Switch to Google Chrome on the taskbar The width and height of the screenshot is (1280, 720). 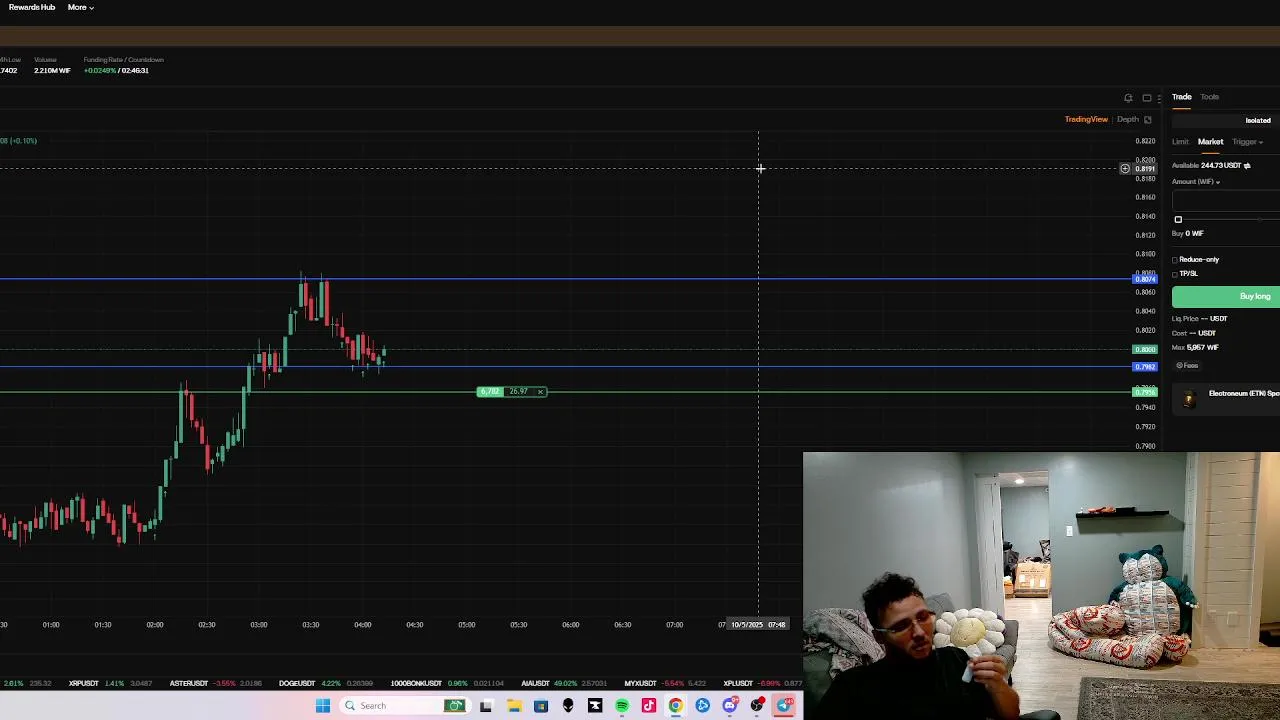[676, 706]
